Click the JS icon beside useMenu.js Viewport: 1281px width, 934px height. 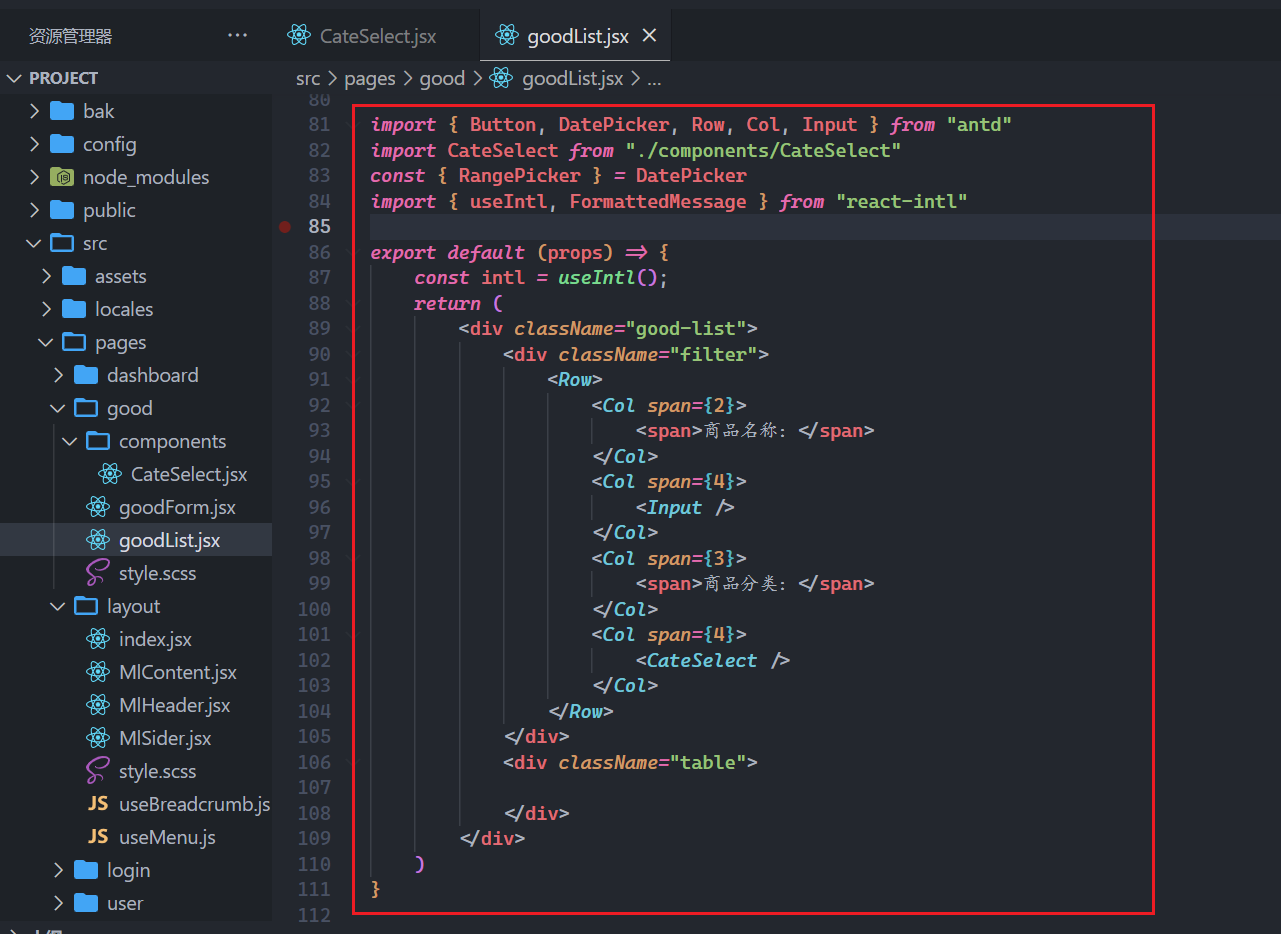click(98, 837)
